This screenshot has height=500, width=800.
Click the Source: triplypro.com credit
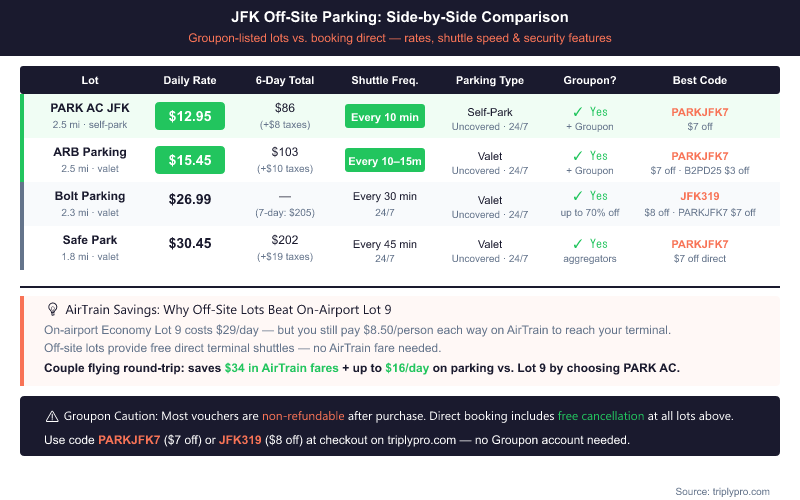[x=724, y=491]
